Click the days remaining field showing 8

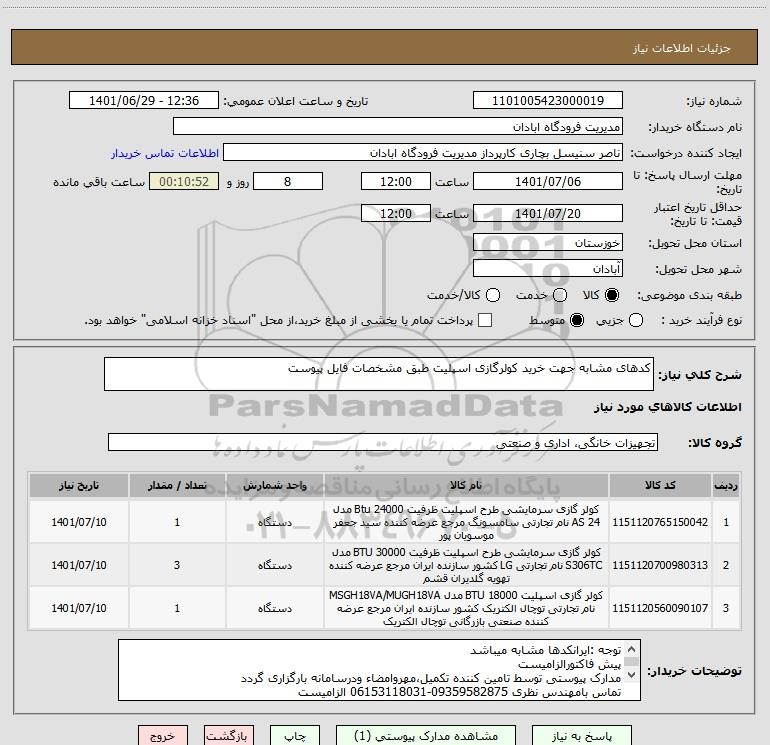pos(288,181)
